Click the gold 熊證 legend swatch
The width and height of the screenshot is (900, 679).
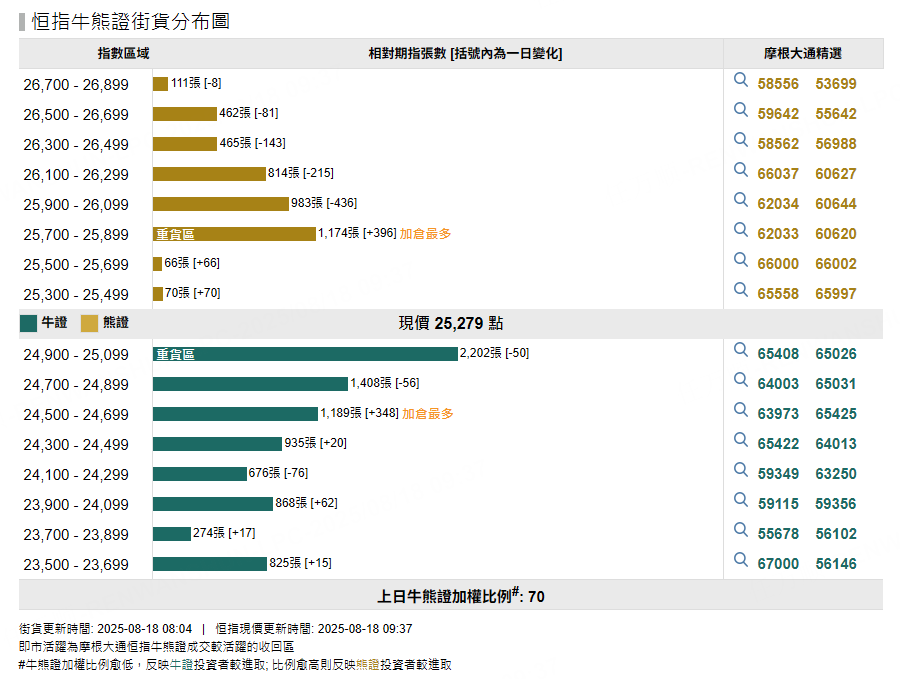click(x=90, y=323)
